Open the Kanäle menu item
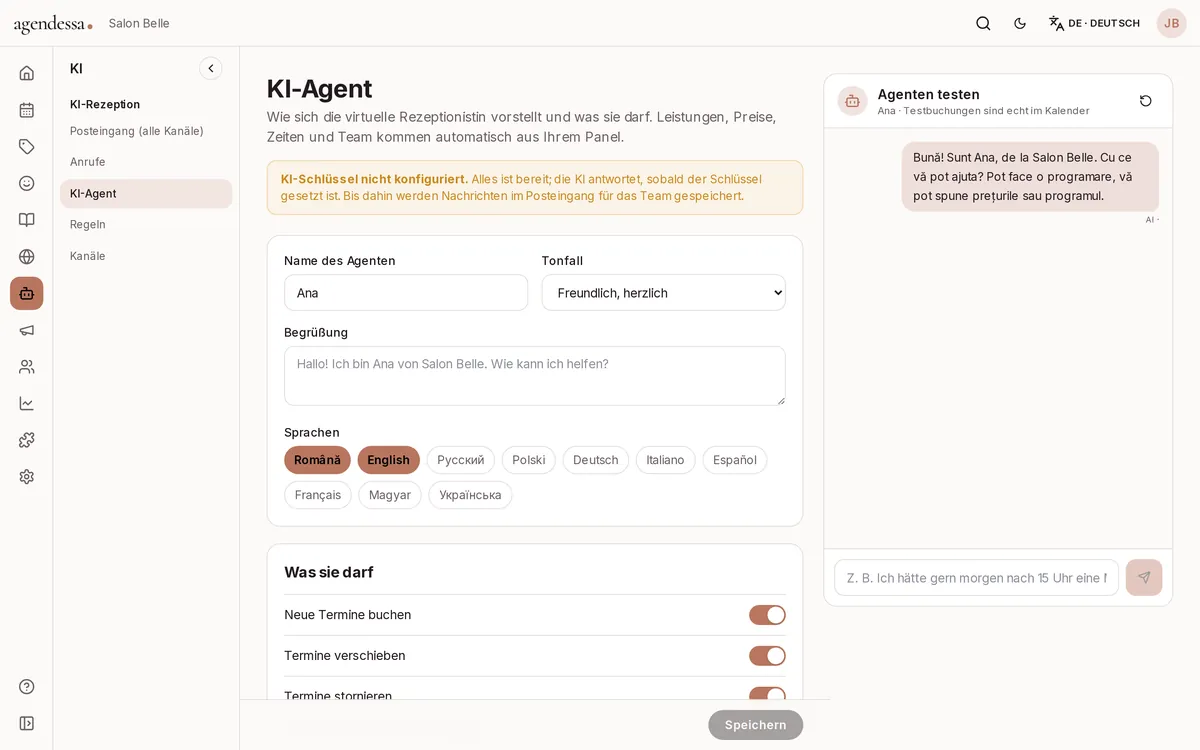 click(146, 256)
